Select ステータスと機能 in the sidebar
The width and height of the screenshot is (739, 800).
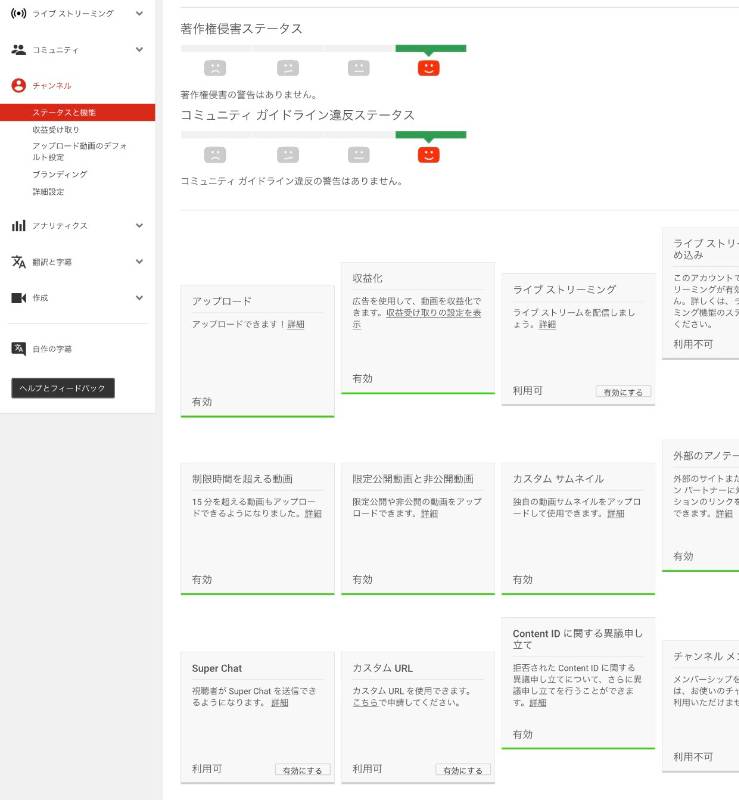pos(78,112)
